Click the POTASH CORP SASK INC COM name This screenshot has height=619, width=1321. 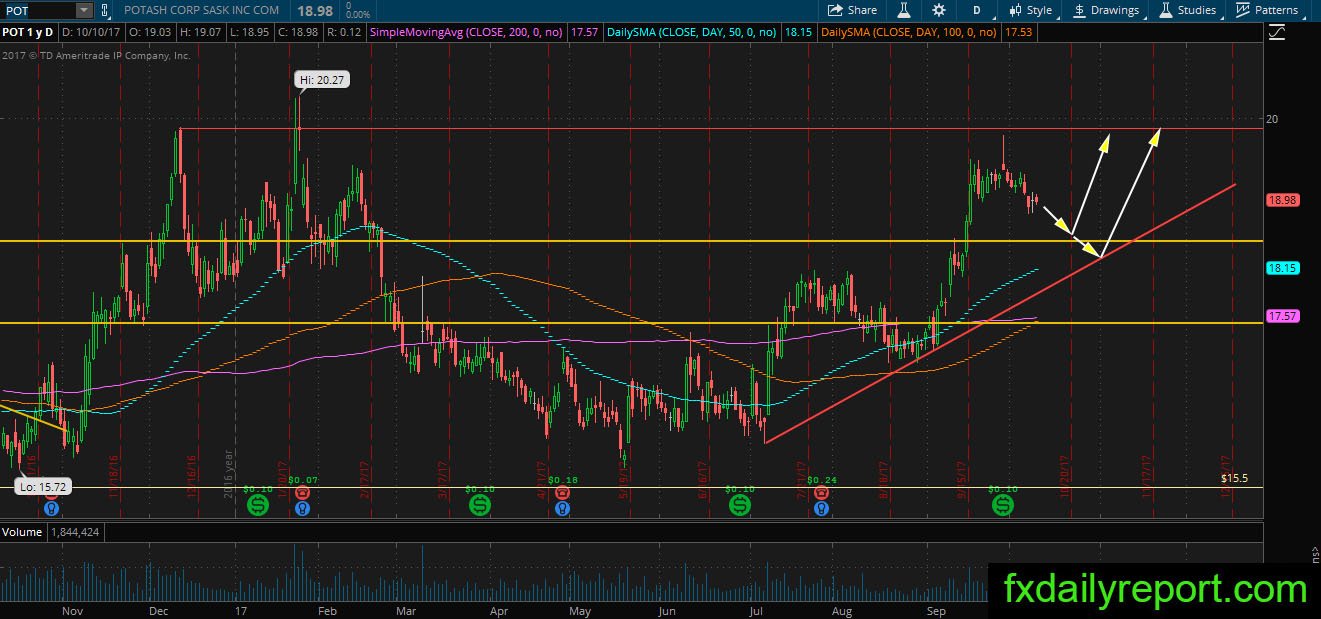[201, 10]
